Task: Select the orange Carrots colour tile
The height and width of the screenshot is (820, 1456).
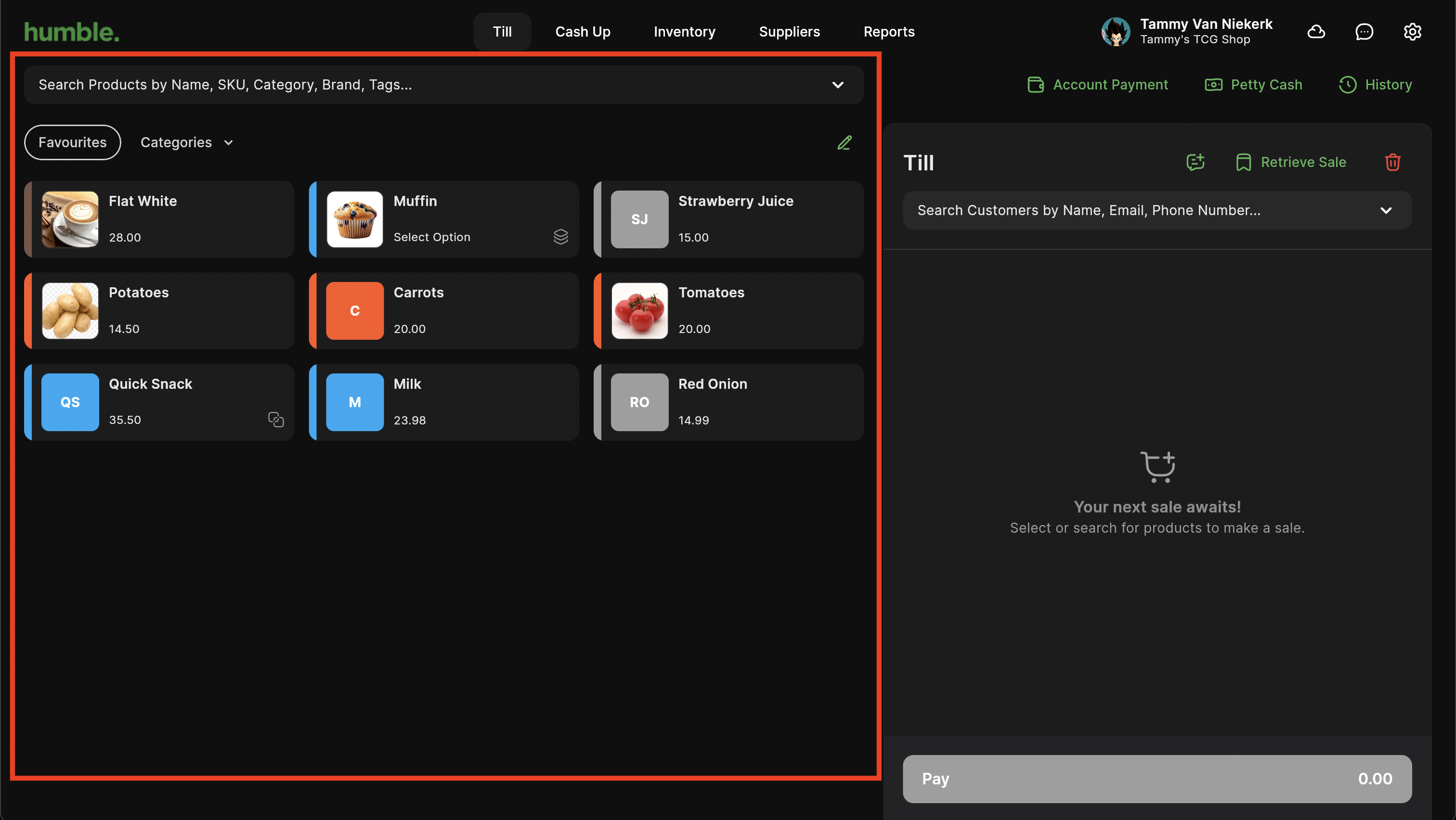Action: tap(354, 310)
